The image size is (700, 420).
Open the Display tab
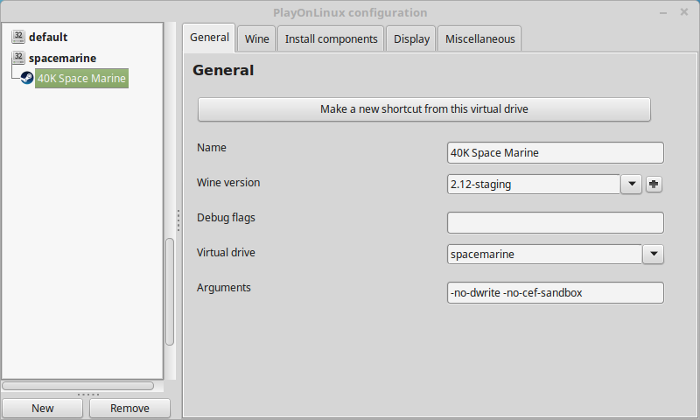click(x=411, y=39)
